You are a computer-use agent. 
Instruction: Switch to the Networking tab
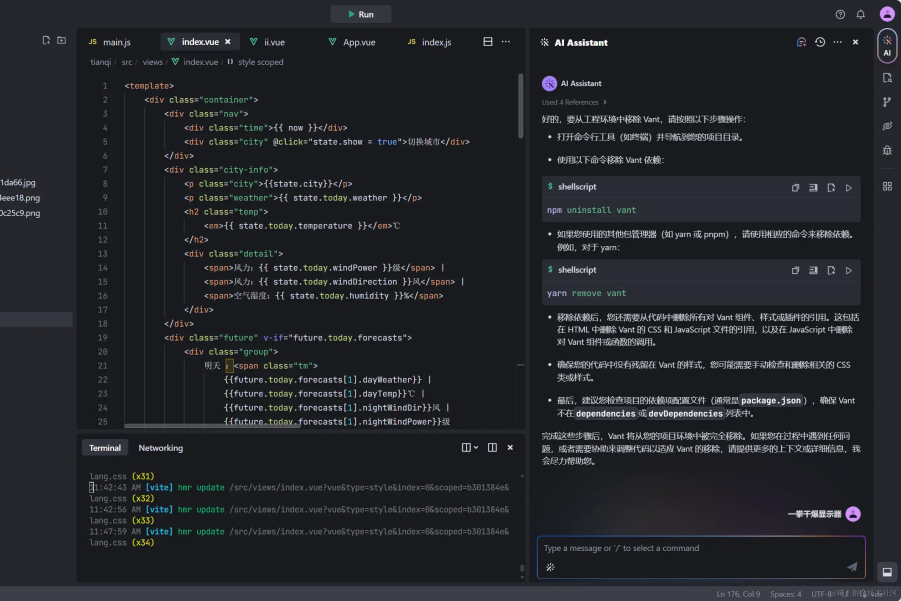coord(160,448)
